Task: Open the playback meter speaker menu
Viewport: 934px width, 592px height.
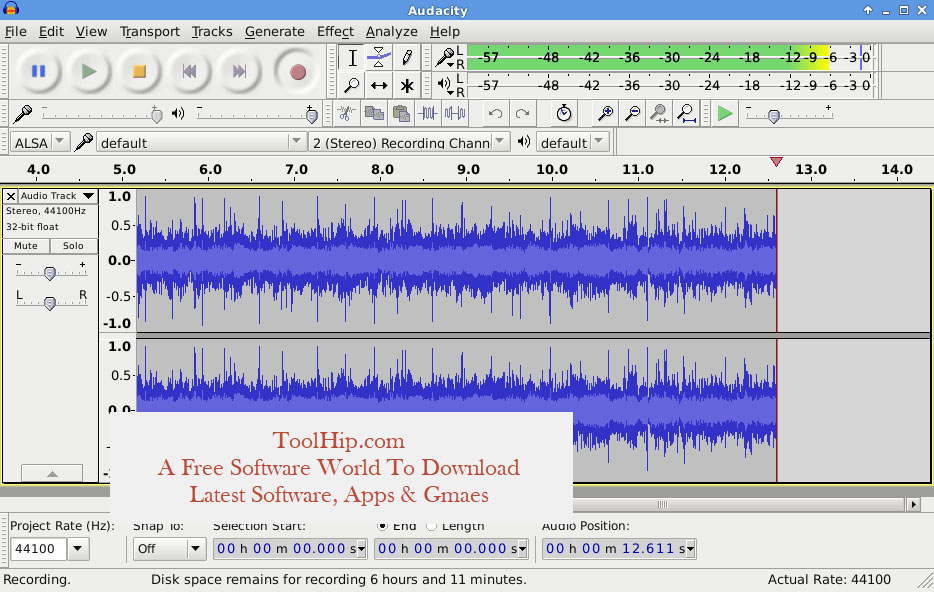Action: tap(445, 85)
